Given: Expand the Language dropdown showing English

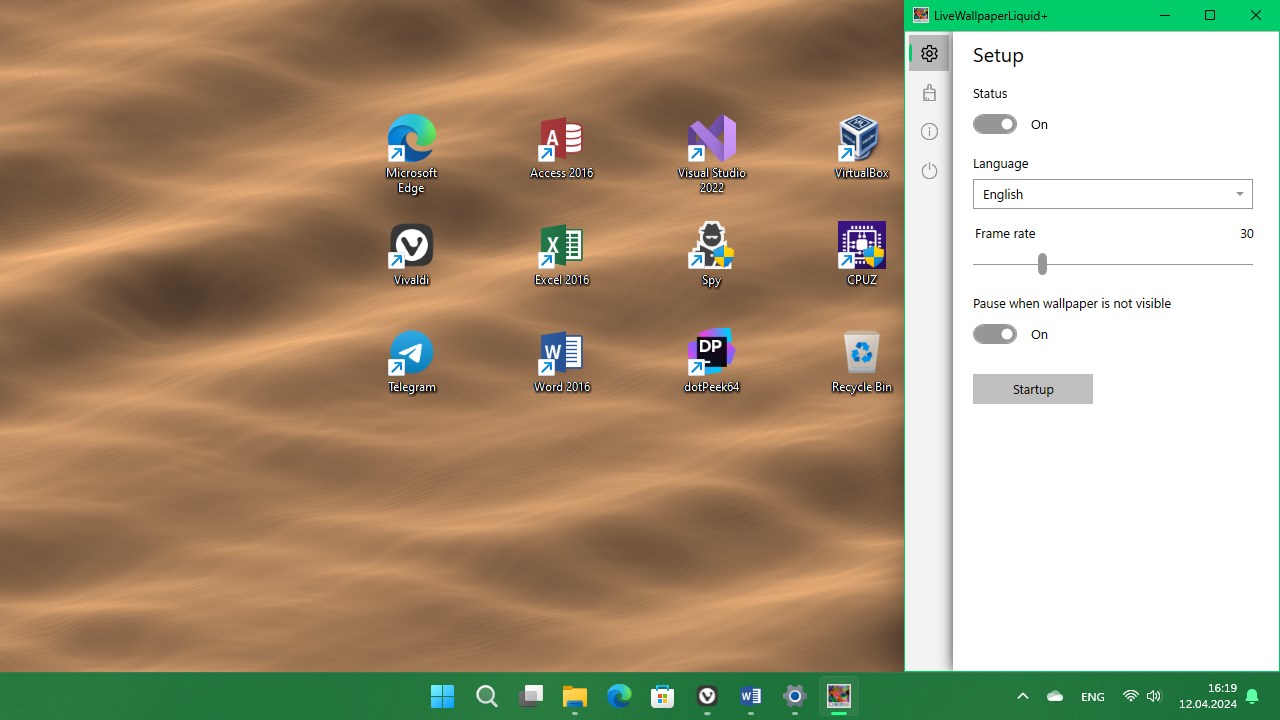Looking at the screenshot, I should (1113, 194).
